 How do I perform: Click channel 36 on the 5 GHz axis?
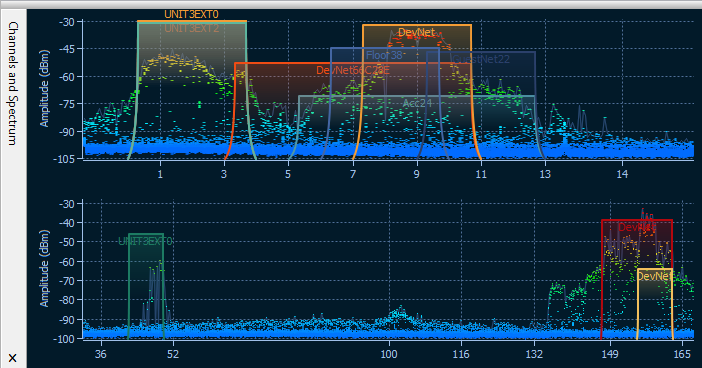(x=101, y=354)
